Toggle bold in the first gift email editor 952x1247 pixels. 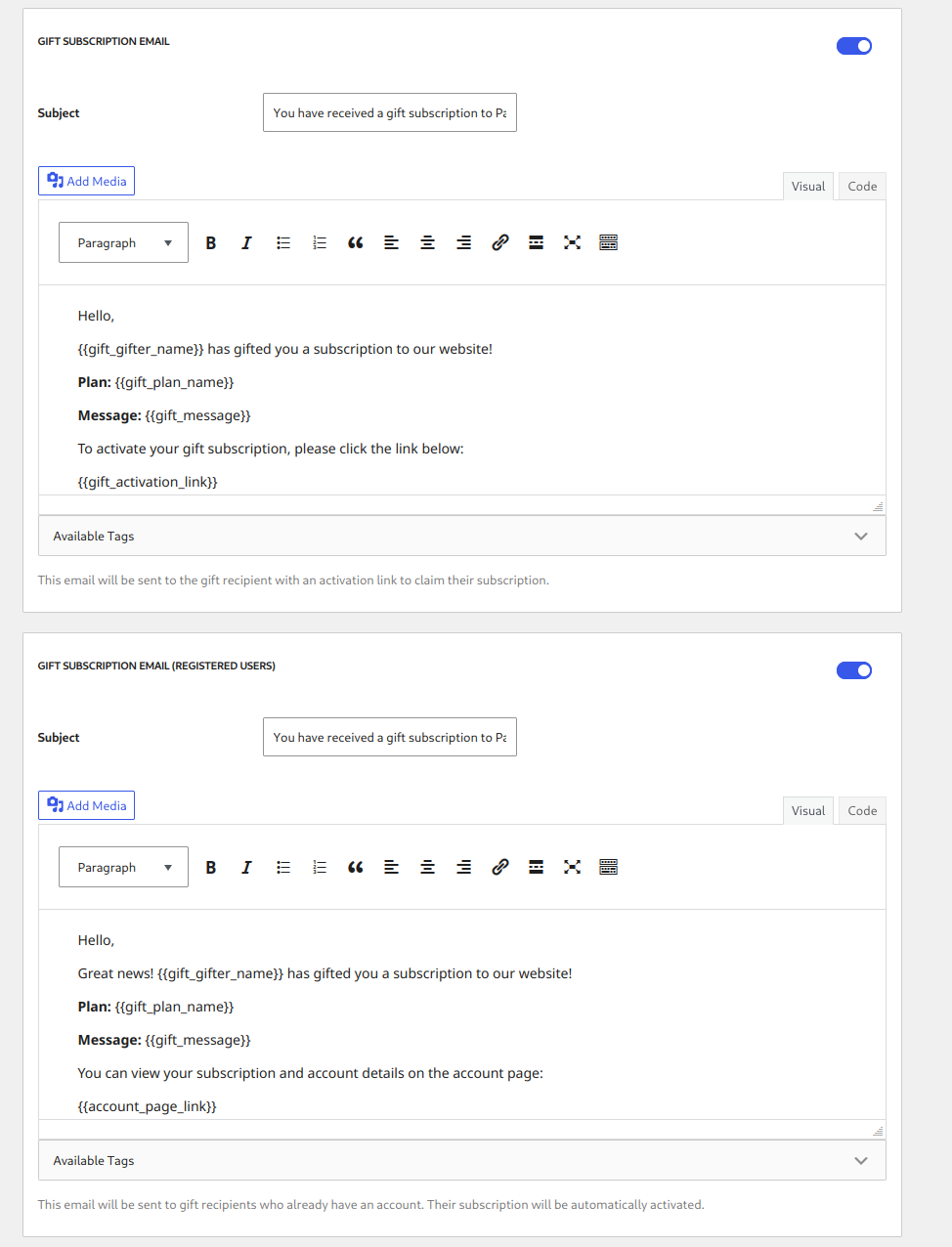(211, 243)
